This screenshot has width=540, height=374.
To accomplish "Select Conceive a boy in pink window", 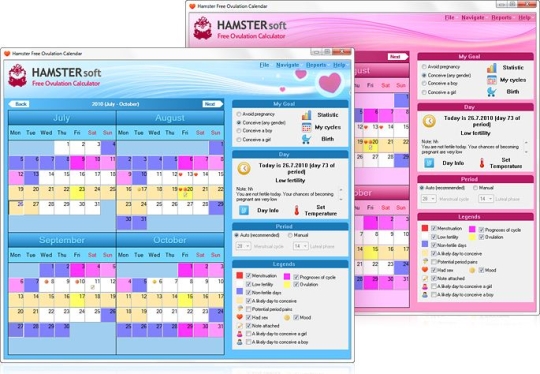I will (424, 83).
